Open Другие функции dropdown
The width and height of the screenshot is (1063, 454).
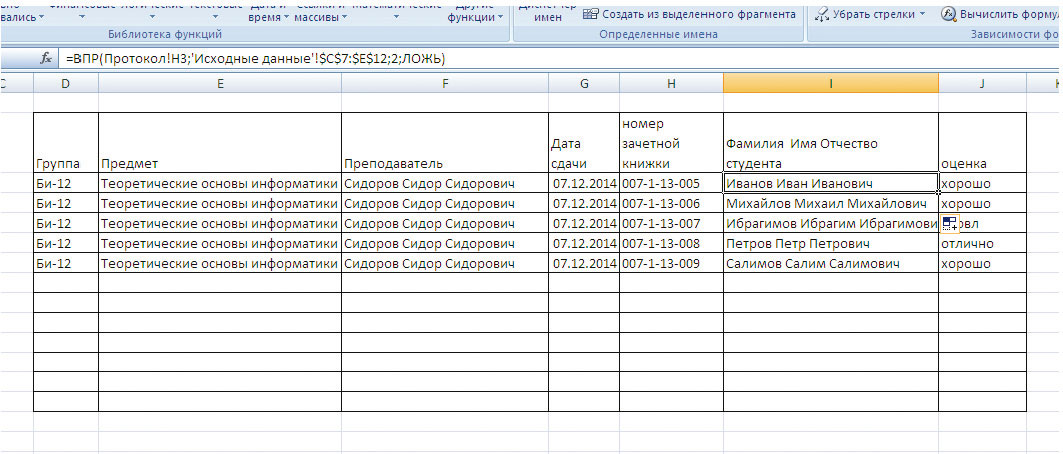500,17
